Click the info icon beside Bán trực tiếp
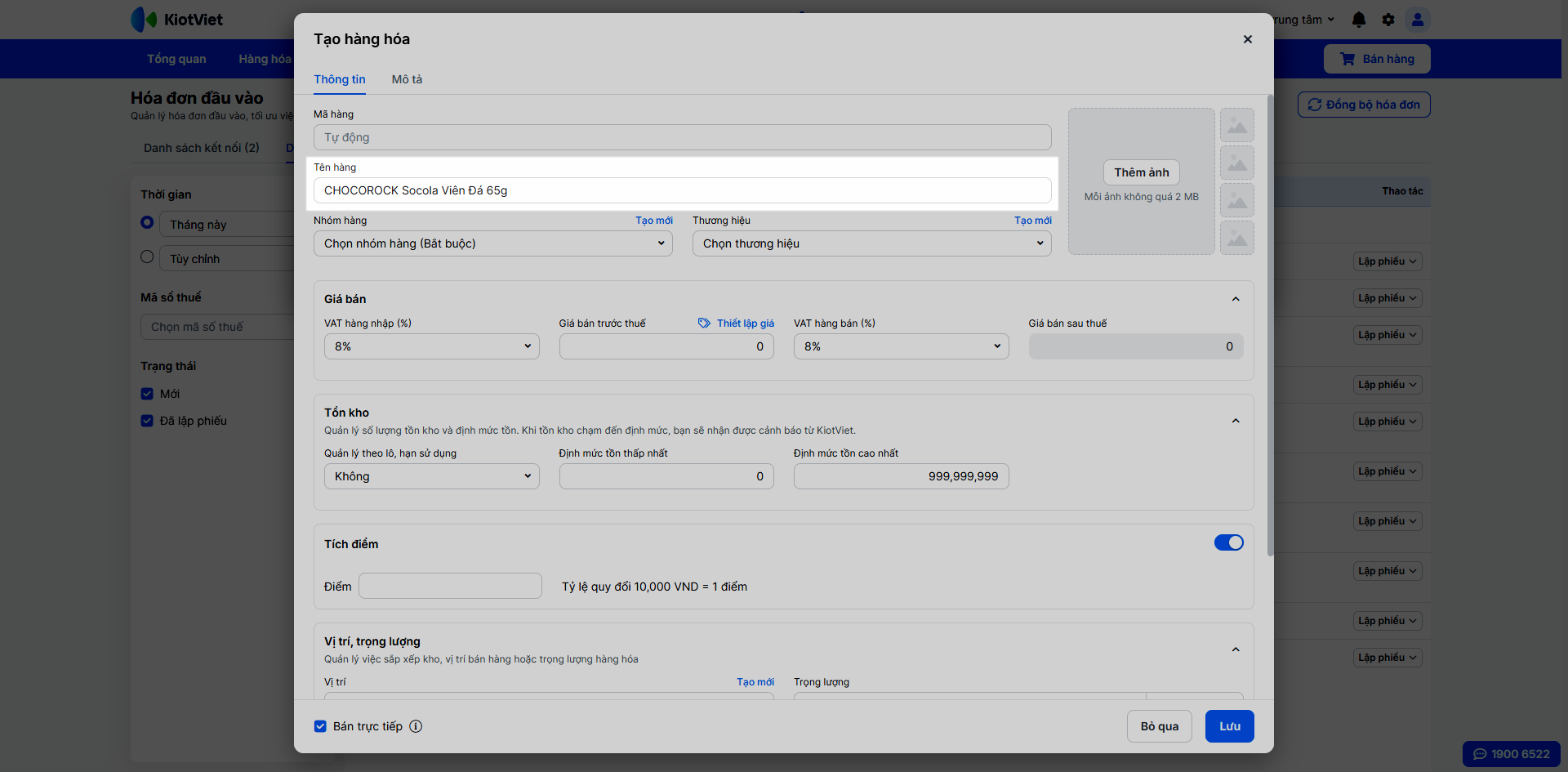 tap(416, 726)
